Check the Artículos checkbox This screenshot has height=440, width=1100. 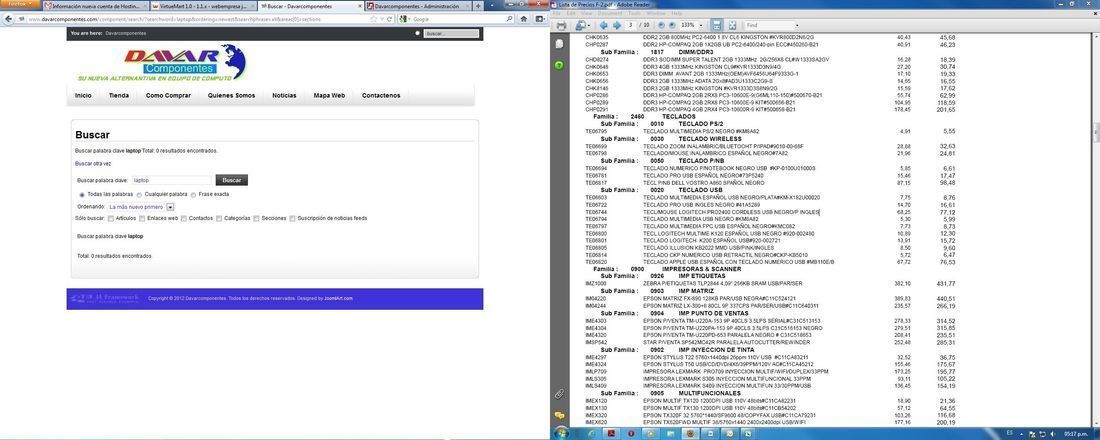112,218
